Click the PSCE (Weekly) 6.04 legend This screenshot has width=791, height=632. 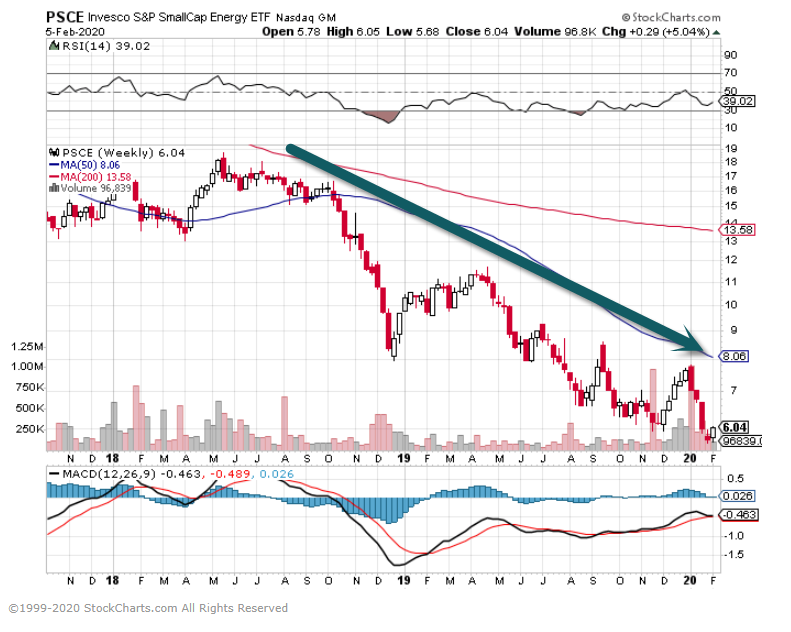pos(124,153)
